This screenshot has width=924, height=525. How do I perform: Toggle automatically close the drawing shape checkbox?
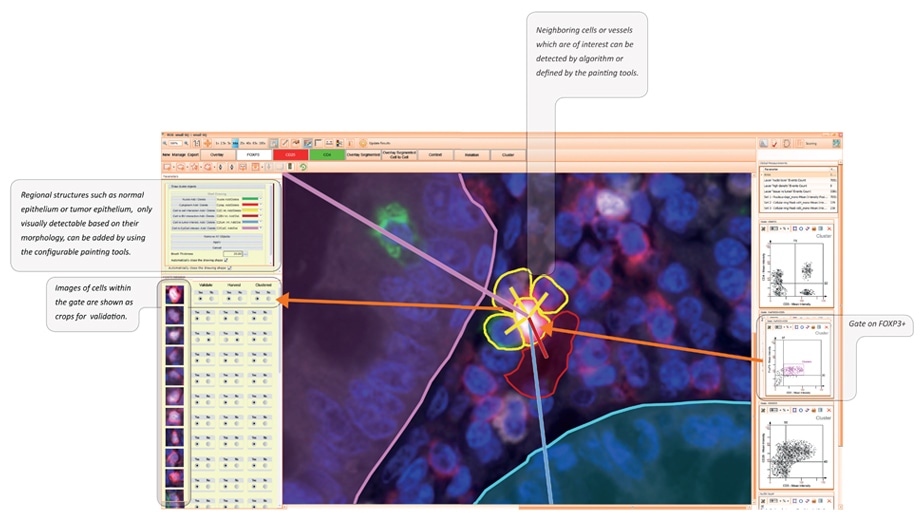pos(230,268)
